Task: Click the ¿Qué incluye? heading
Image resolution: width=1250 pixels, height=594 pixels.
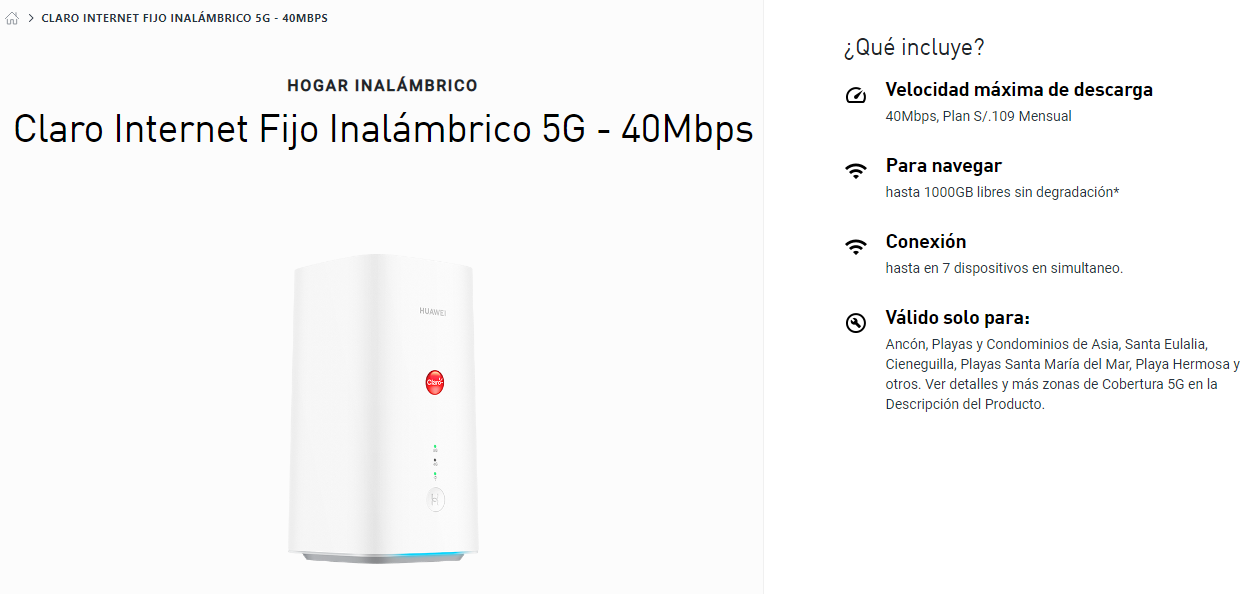Action: 914,47
